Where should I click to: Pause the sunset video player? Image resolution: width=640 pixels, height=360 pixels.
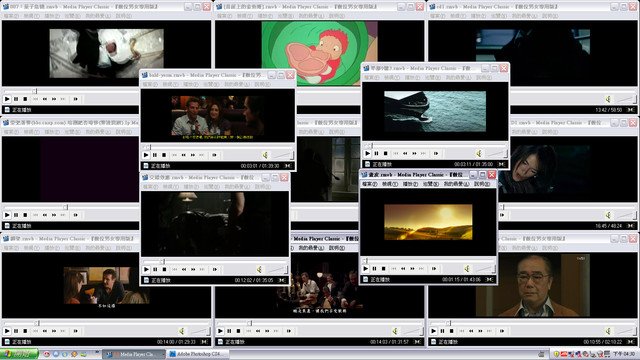point(374,269)
